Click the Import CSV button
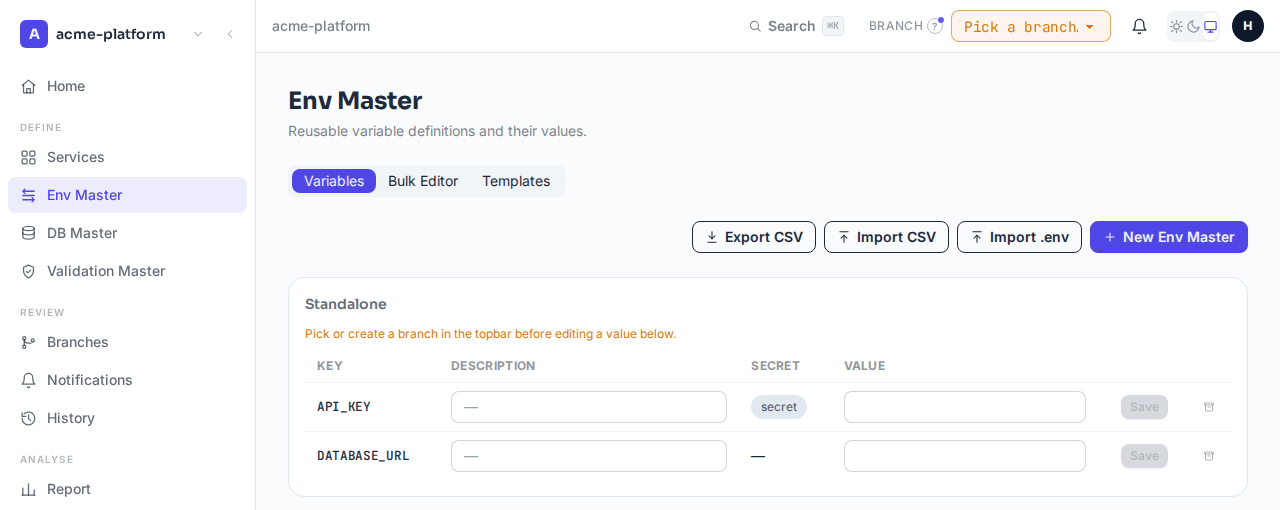This screenshot has width=1280, height=510. [886, 237]
